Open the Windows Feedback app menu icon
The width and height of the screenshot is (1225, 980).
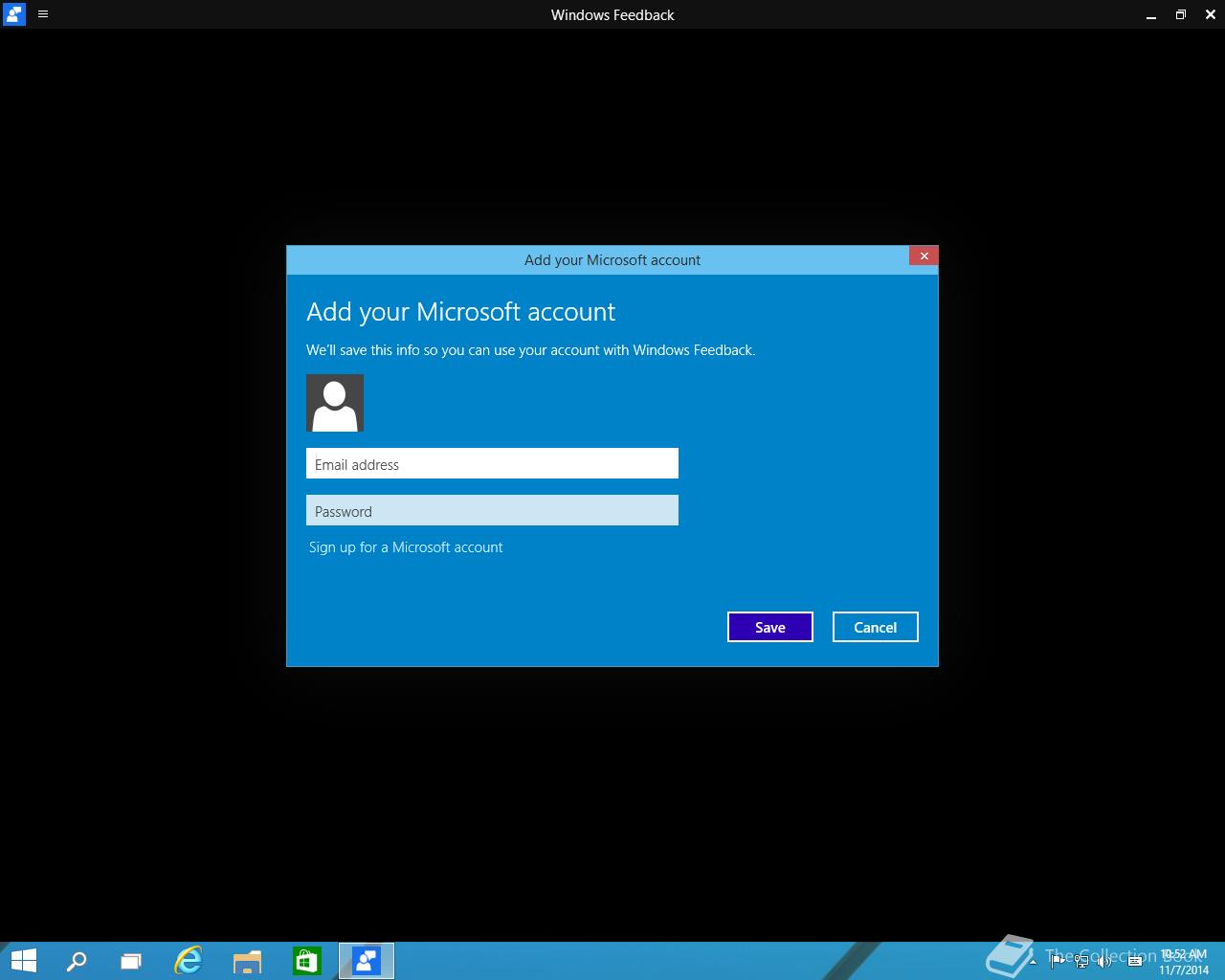tap(13, 14)
